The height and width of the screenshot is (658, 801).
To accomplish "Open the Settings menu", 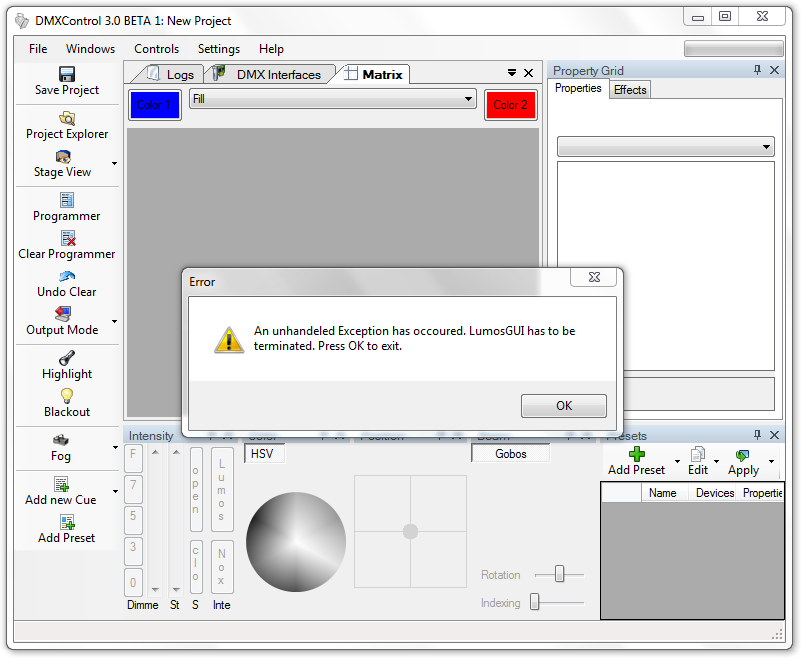I will coord(218,49).
